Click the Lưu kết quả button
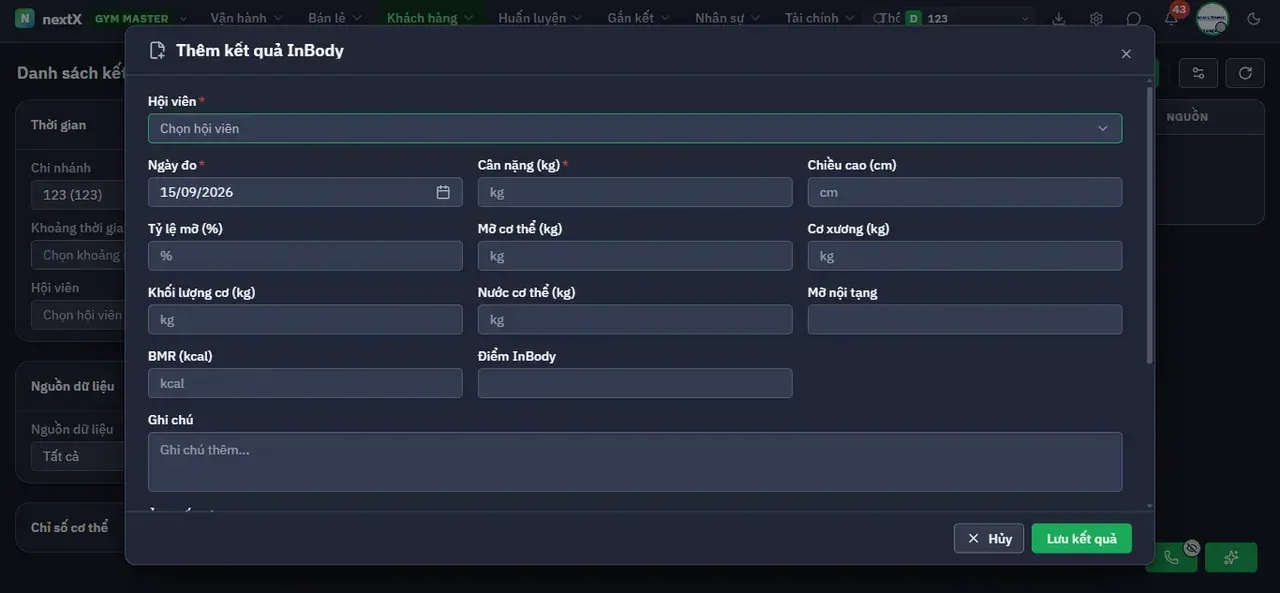The image size is (1280, 593). click(x=1082, y=539)
